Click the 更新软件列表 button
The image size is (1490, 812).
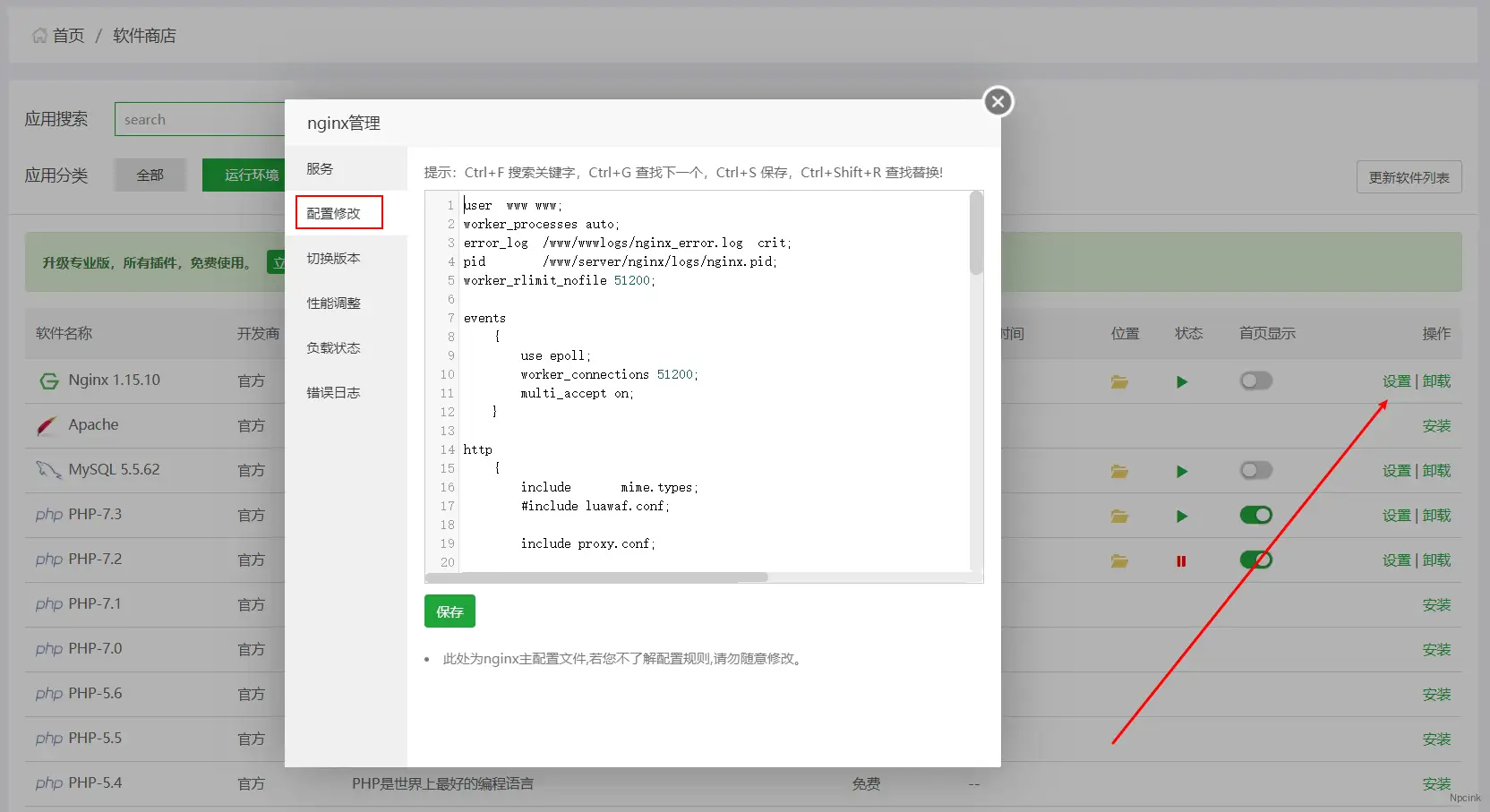click(1409, 177)
